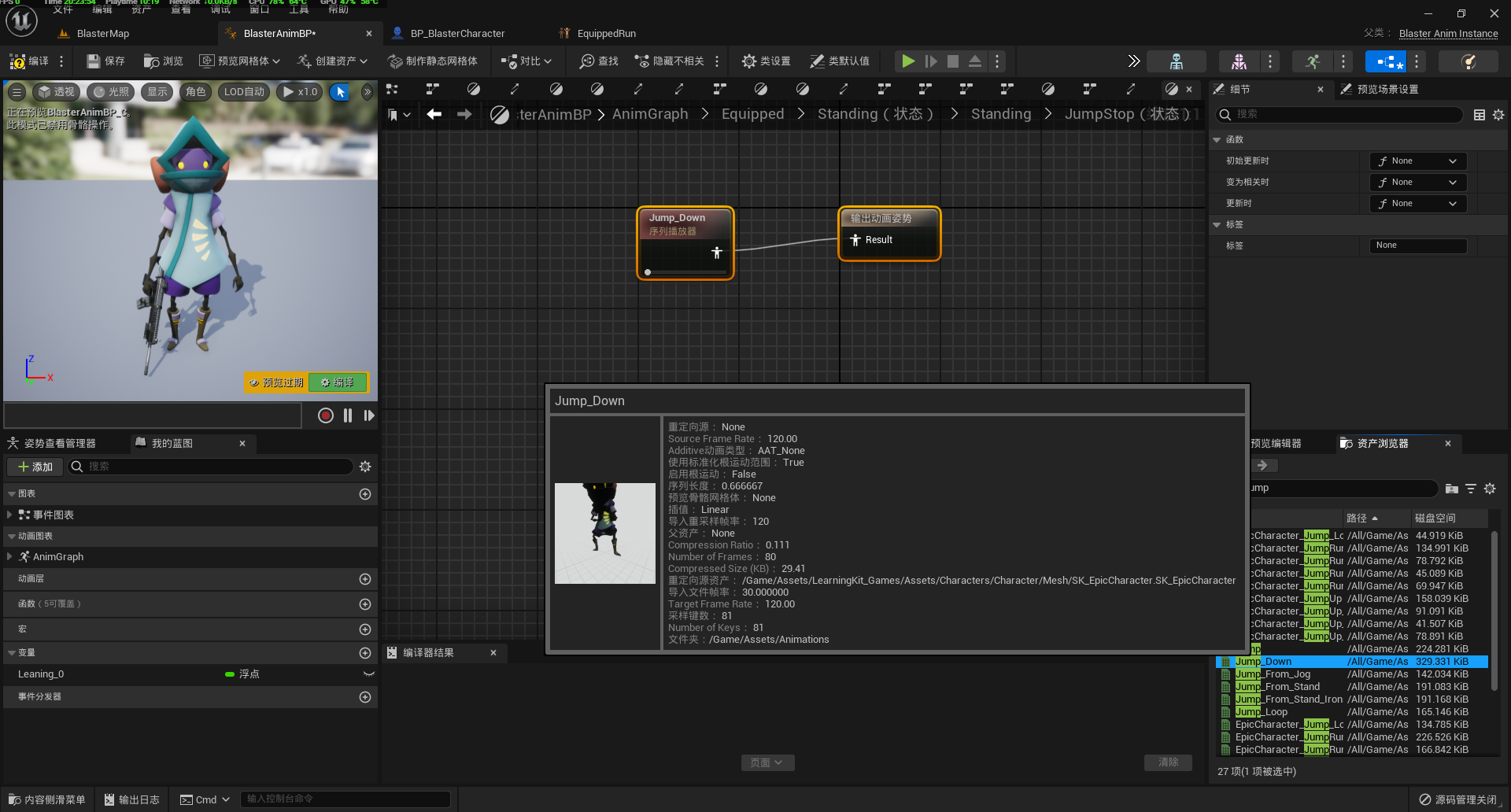Expand hidden toolbar items double chevron
Screen dimensions: 1511x812
1133,61
